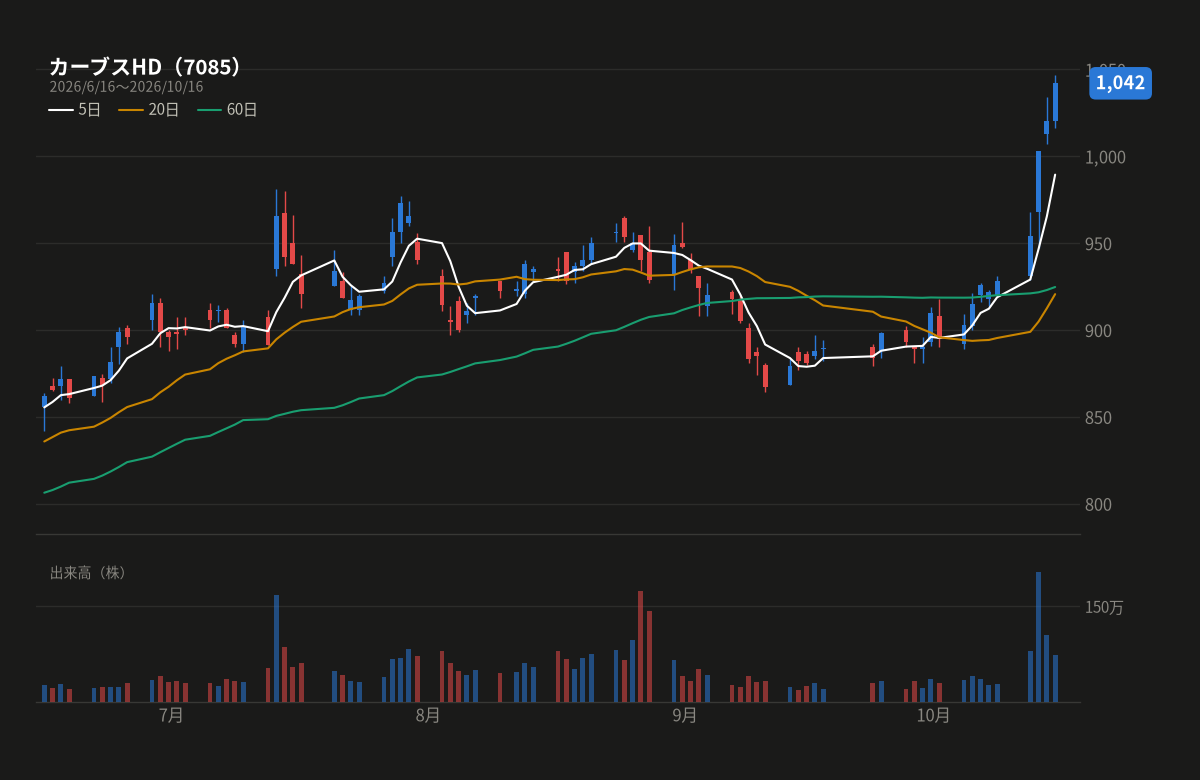This screenshot has height=780, width=1200.
Task: Click the 850 price axis label
Action: pos(1099,418)
